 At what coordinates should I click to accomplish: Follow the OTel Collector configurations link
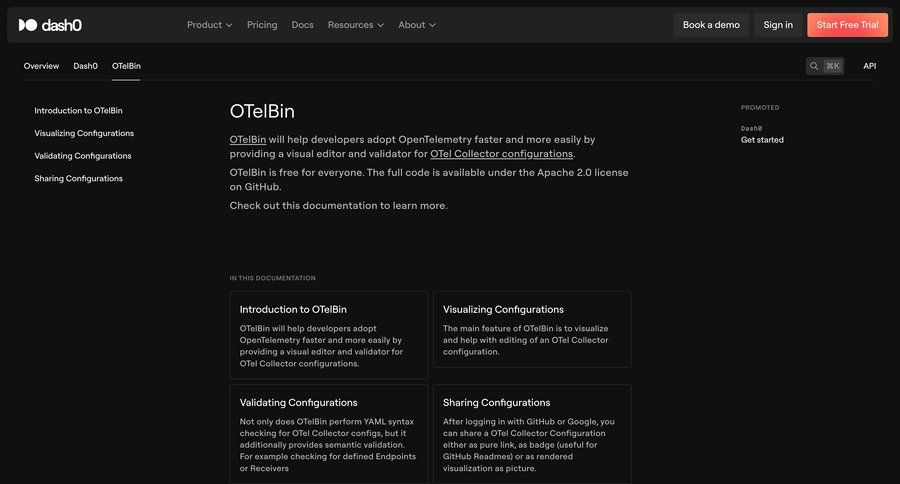click(501, 154)
